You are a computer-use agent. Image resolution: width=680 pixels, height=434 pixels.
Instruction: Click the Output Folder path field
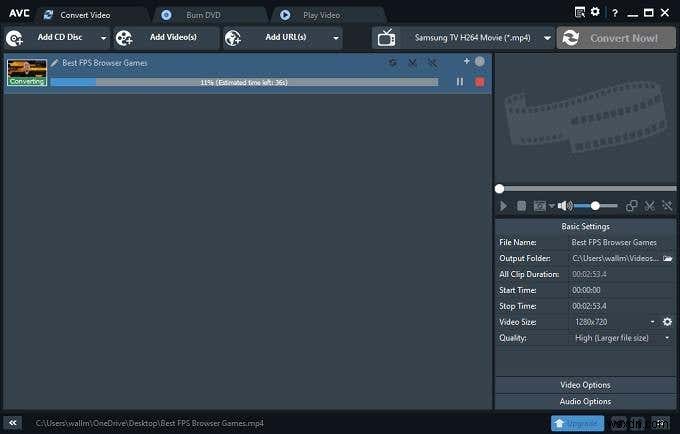point(615,258)
